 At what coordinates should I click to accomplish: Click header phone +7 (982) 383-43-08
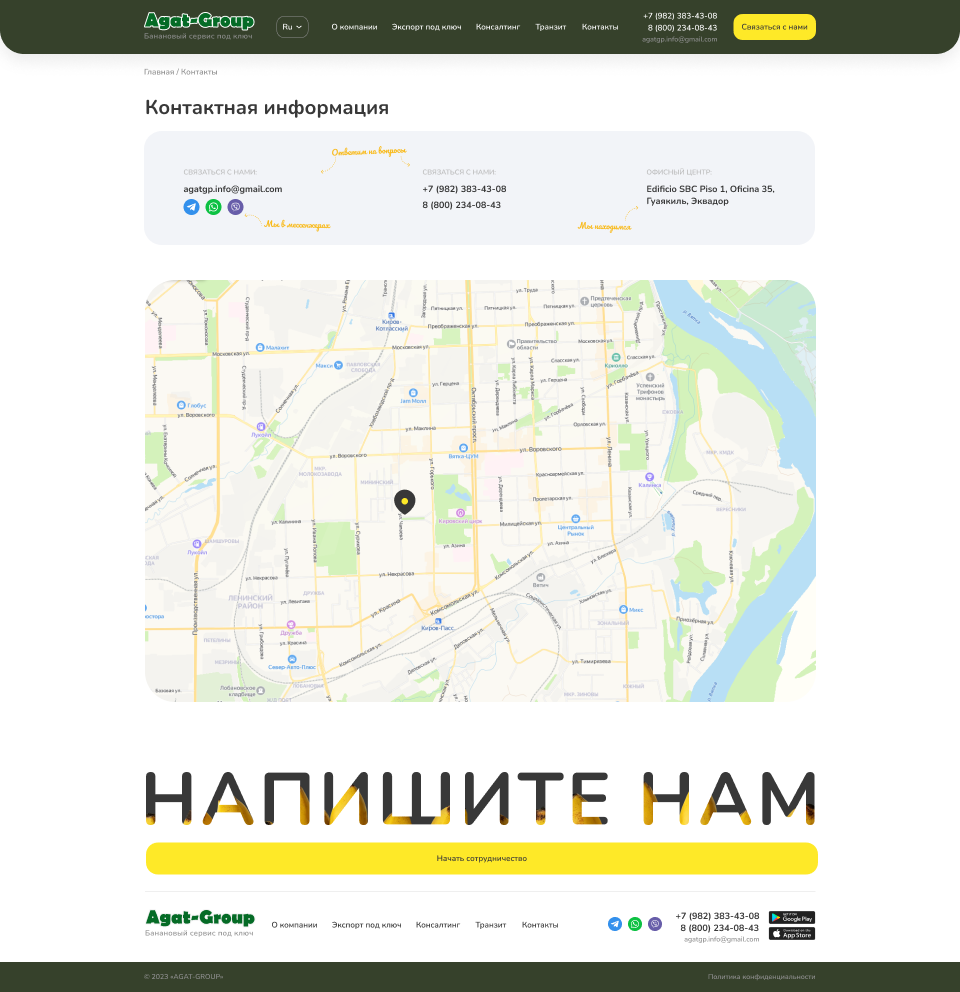[x=680, y=16]
